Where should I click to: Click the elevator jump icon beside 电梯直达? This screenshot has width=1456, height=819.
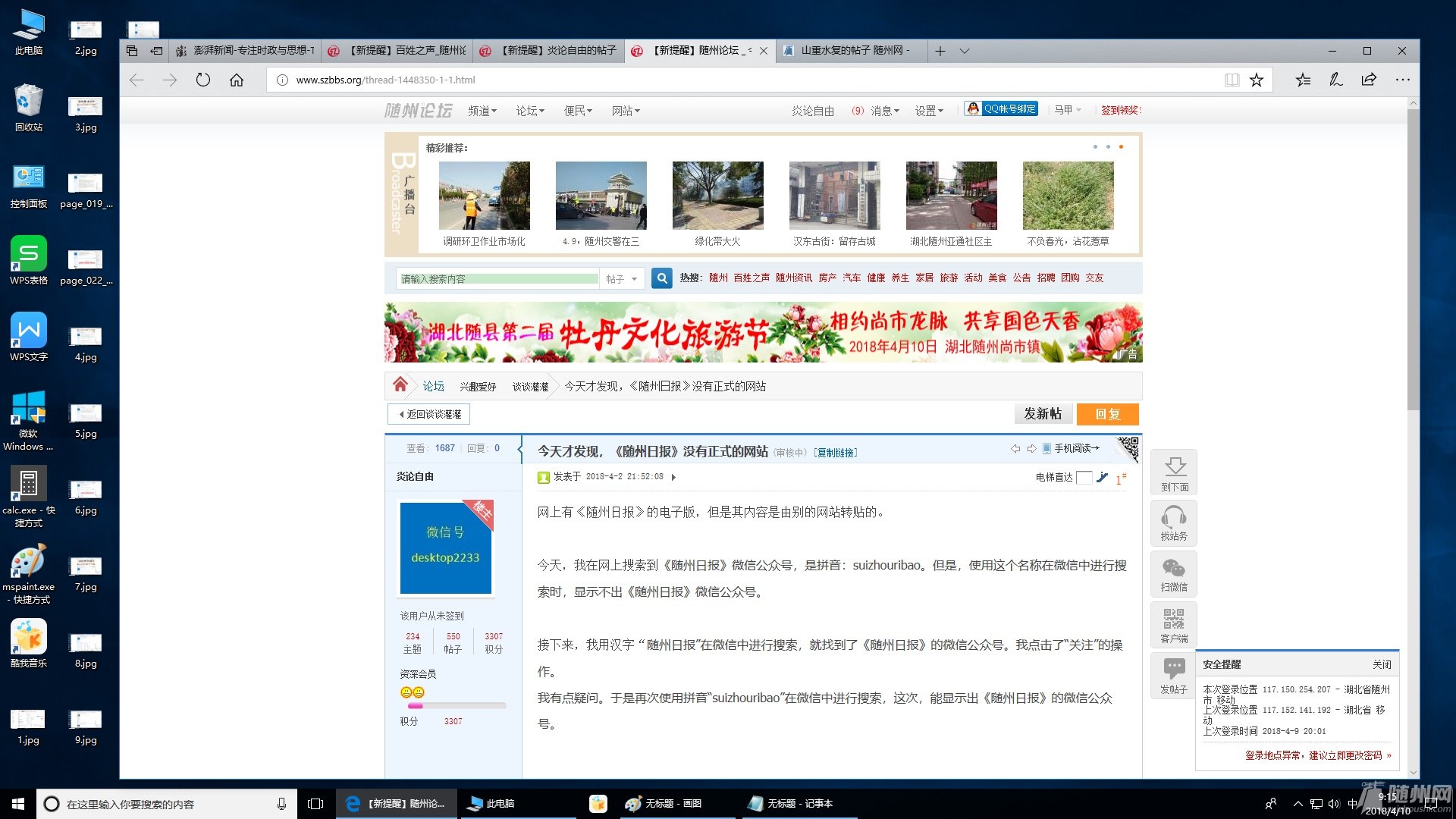tap(1103, 477)
